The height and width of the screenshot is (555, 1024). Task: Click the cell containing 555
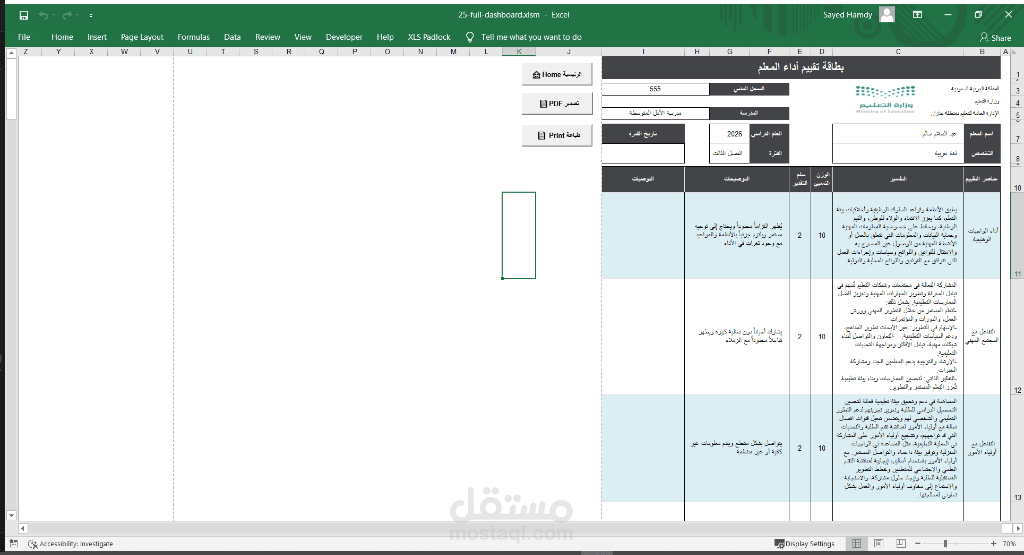click(x=655, y=89)
